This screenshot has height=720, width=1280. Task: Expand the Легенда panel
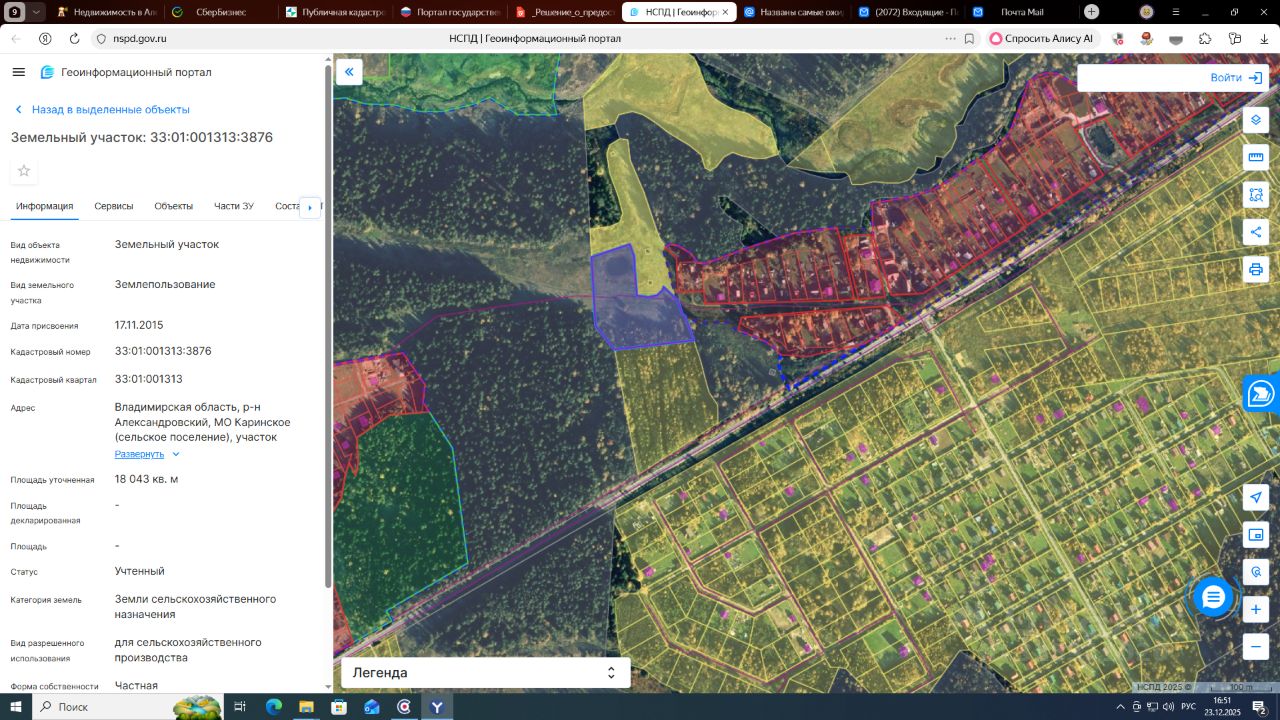click(486, 673)
